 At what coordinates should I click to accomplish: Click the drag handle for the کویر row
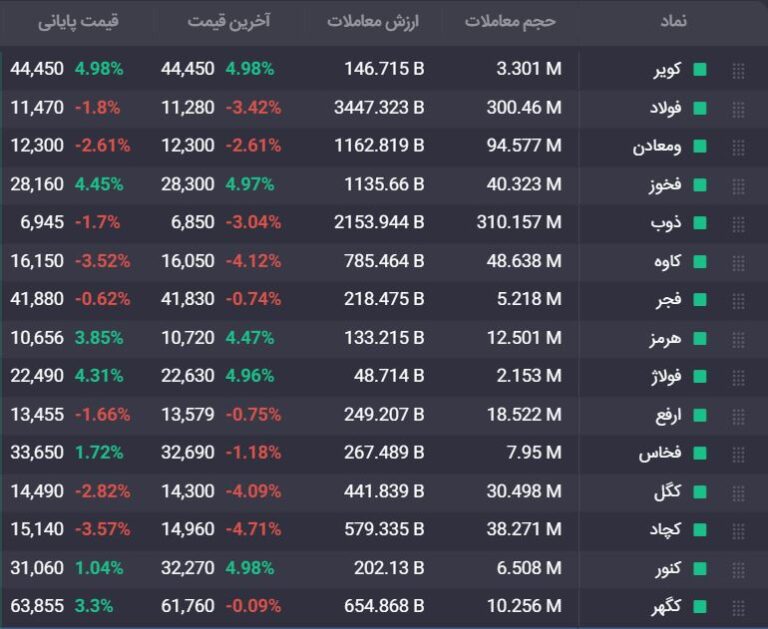click(x=739, y=70)
